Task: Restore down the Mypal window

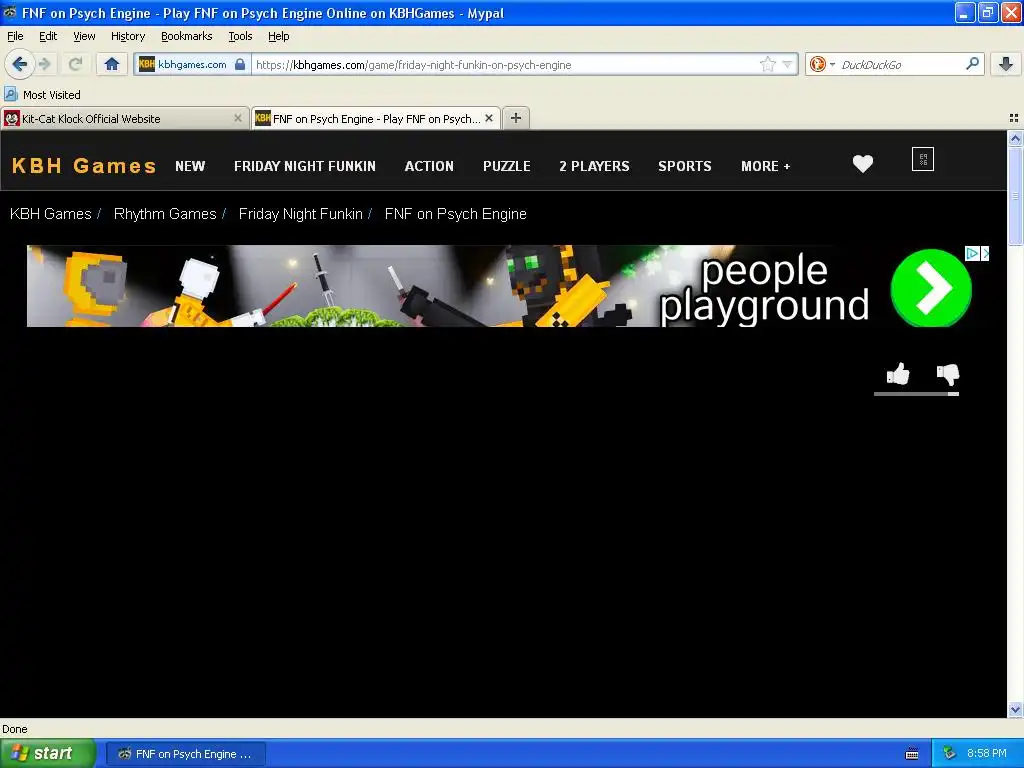Action: (988, 12)
